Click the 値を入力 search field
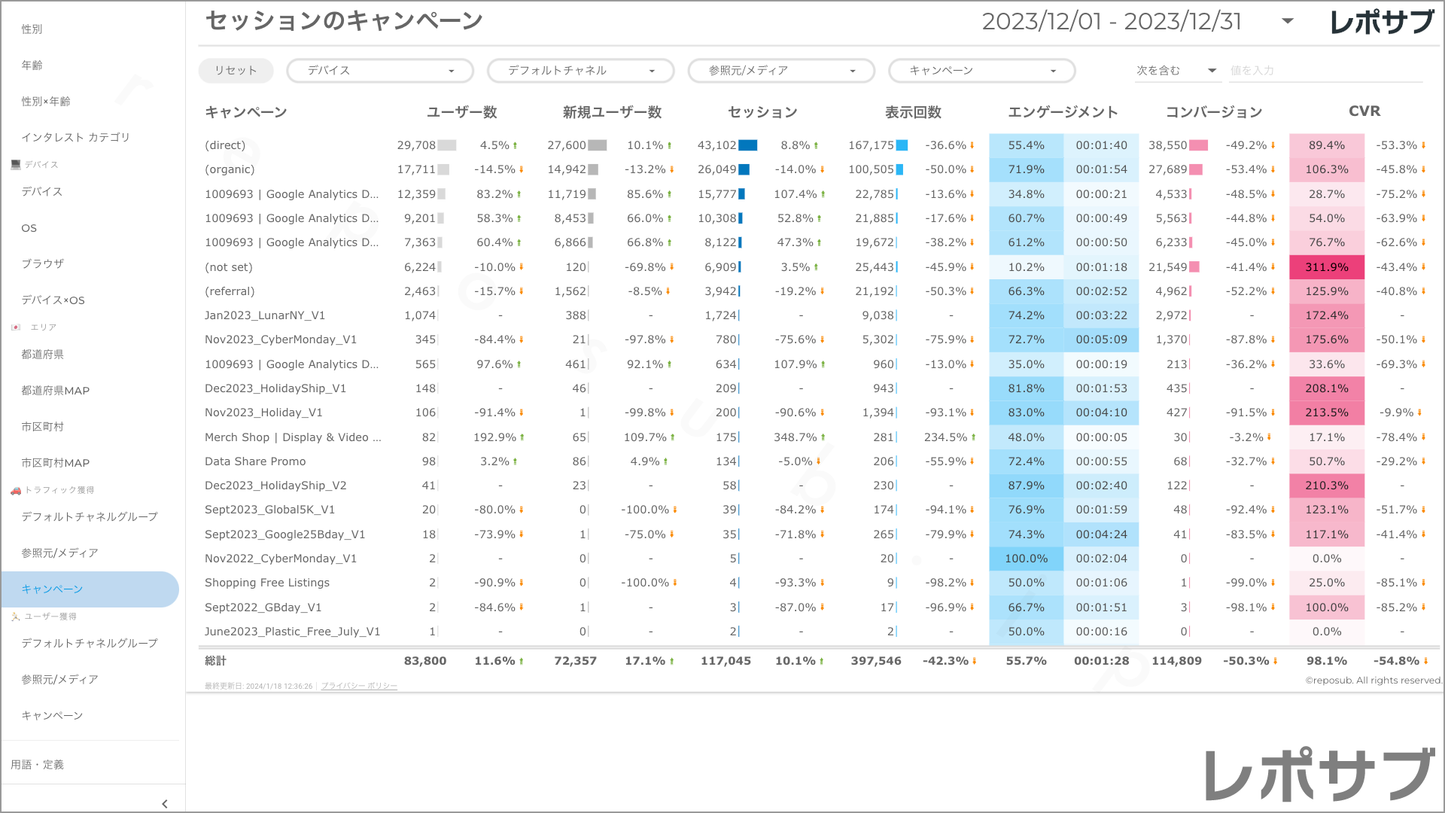The width and height of the screenshot is (1445, 813). (1323, 71)
